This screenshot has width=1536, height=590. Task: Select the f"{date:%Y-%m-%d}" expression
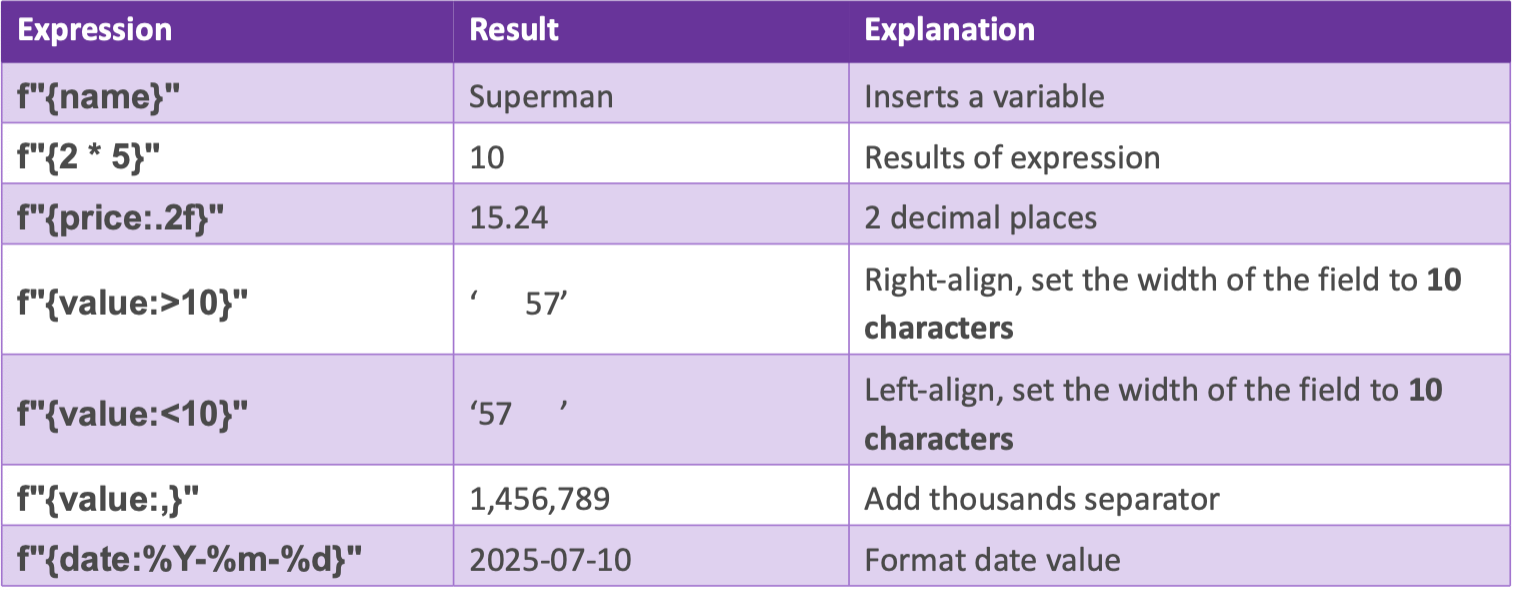[x=189, y=558]
